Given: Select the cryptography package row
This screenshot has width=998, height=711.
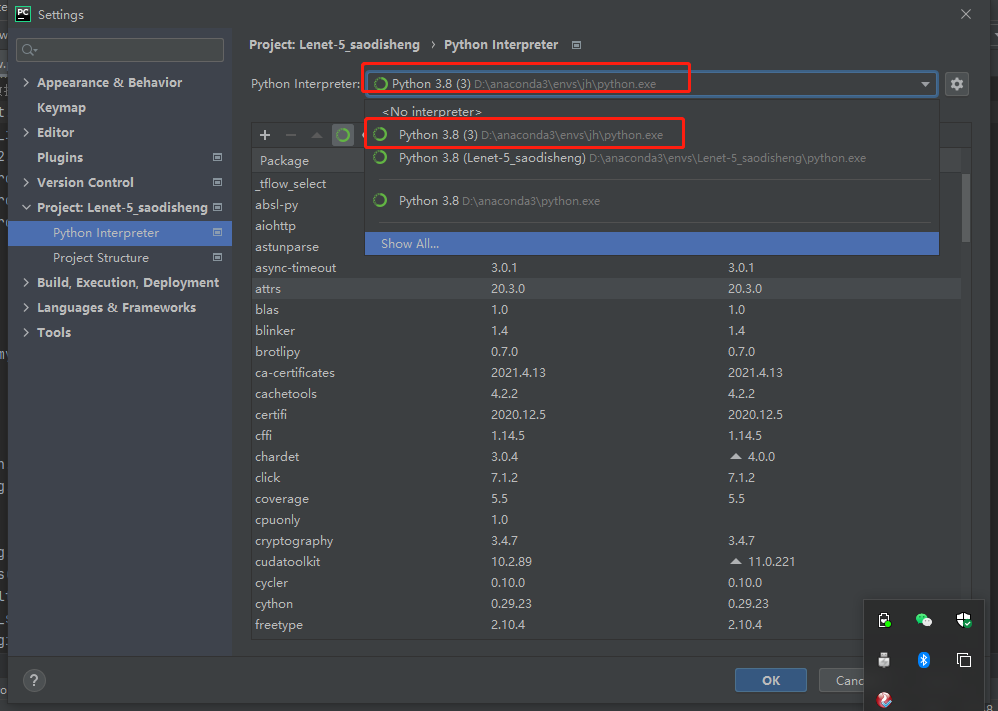Looking at the screenshot, I should click(607, 540).
